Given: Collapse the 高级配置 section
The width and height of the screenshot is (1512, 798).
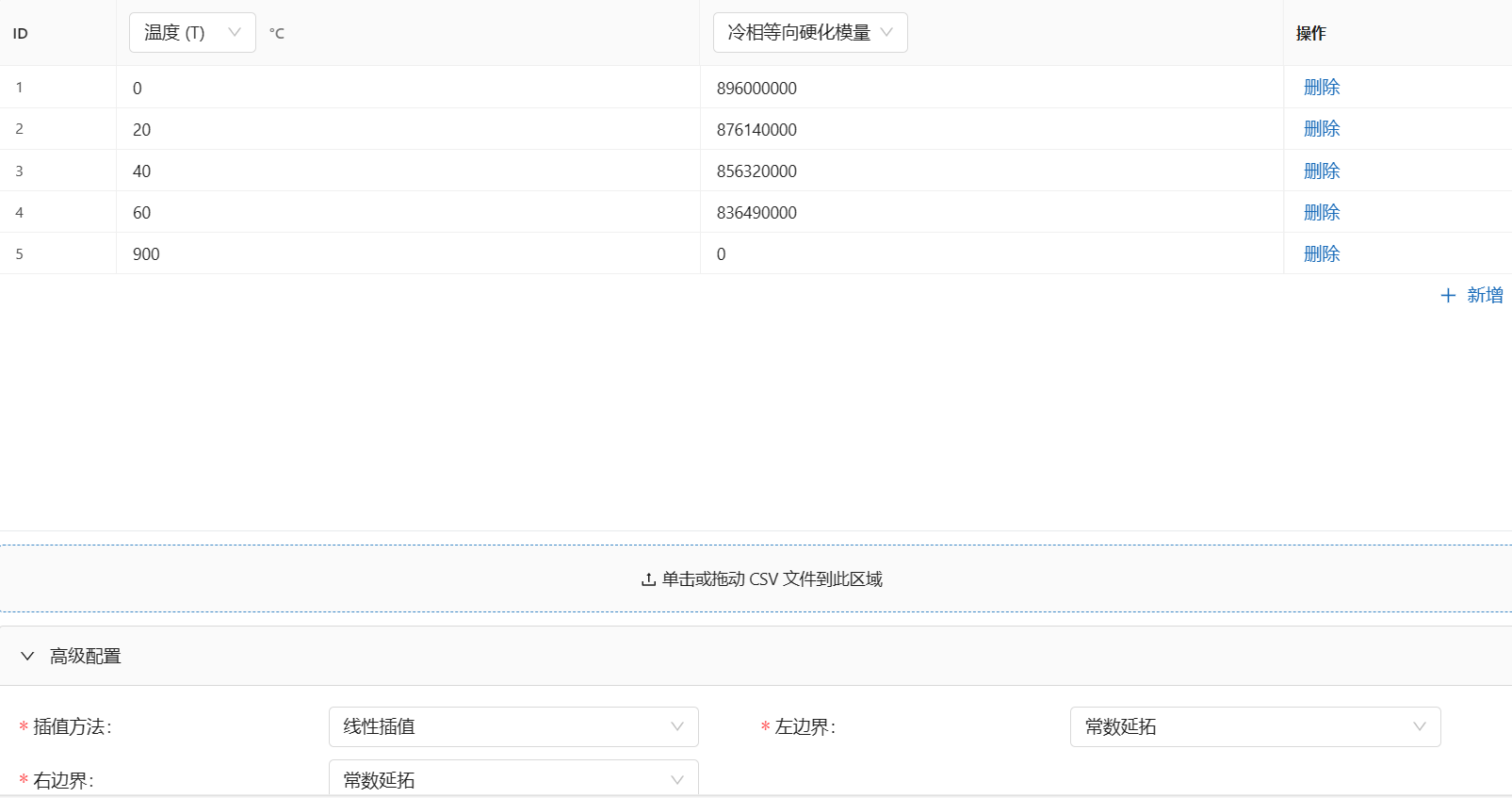Looking at the screenshot, I should tap(756, 656).
